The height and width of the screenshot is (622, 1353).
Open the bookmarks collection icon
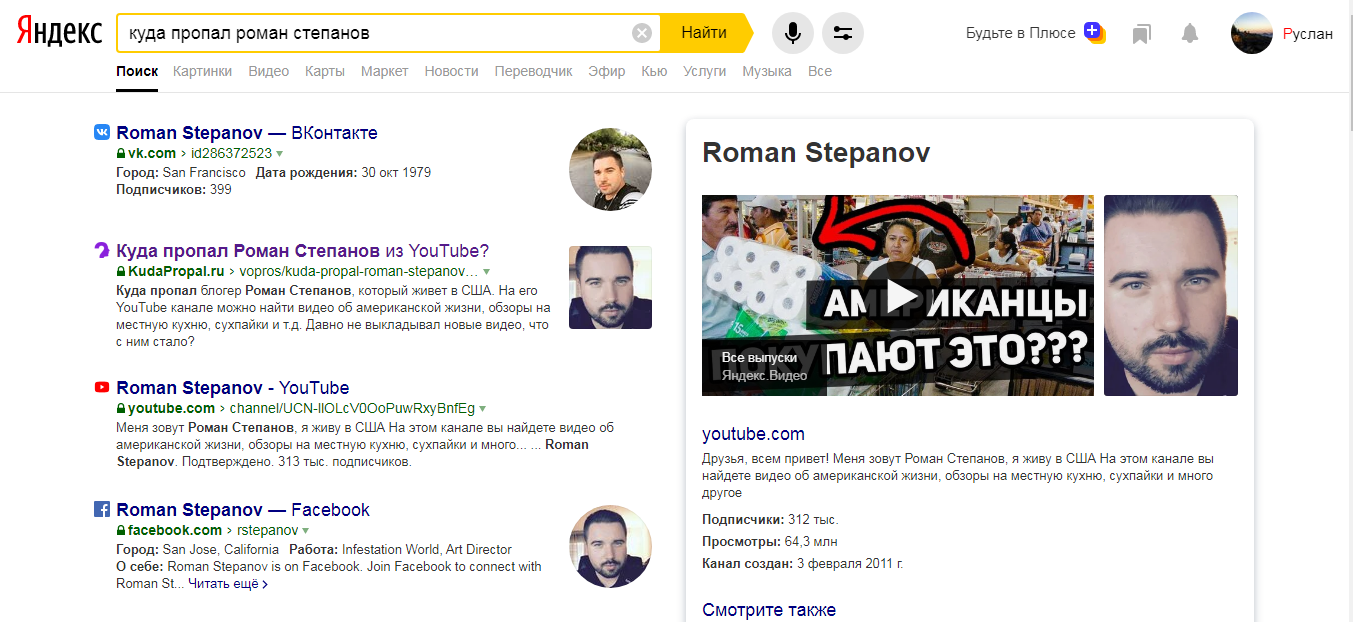(x=1141, y=34)
